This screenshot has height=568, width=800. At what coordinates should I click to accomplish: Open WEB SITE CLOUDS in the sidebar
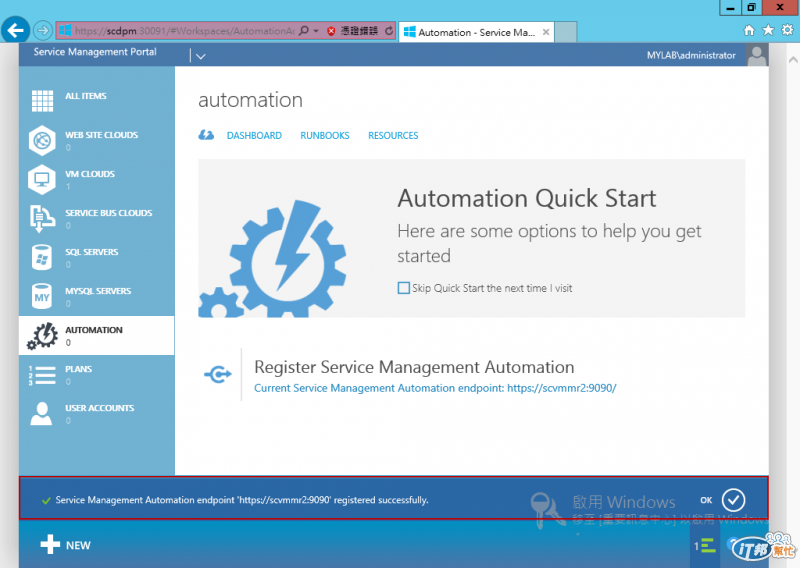(x=102, y=135)
